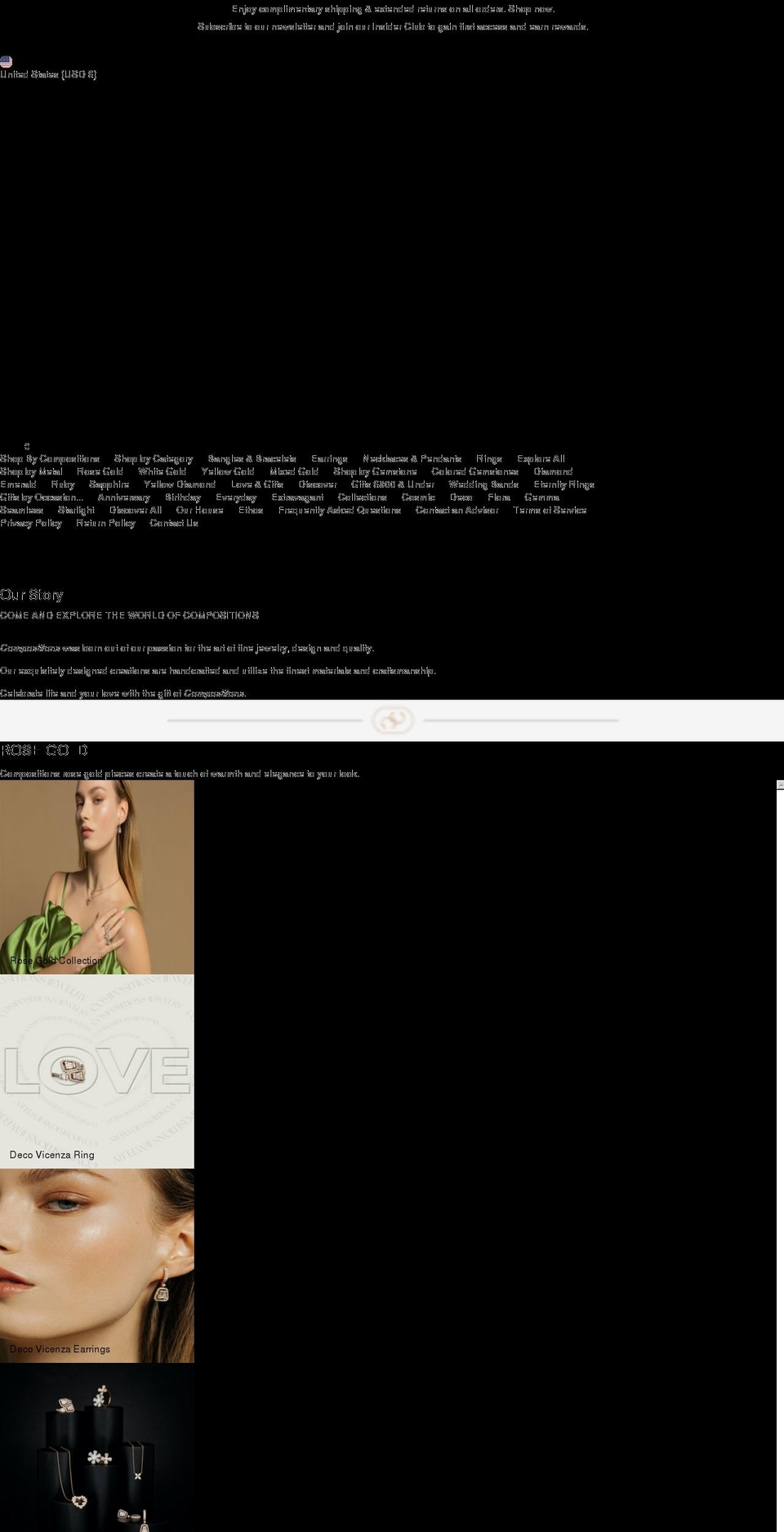Viewport: 784px width, 1532px height.
Task: Open the jewelry display stands image card
Action: click(x=97, y=1447)
